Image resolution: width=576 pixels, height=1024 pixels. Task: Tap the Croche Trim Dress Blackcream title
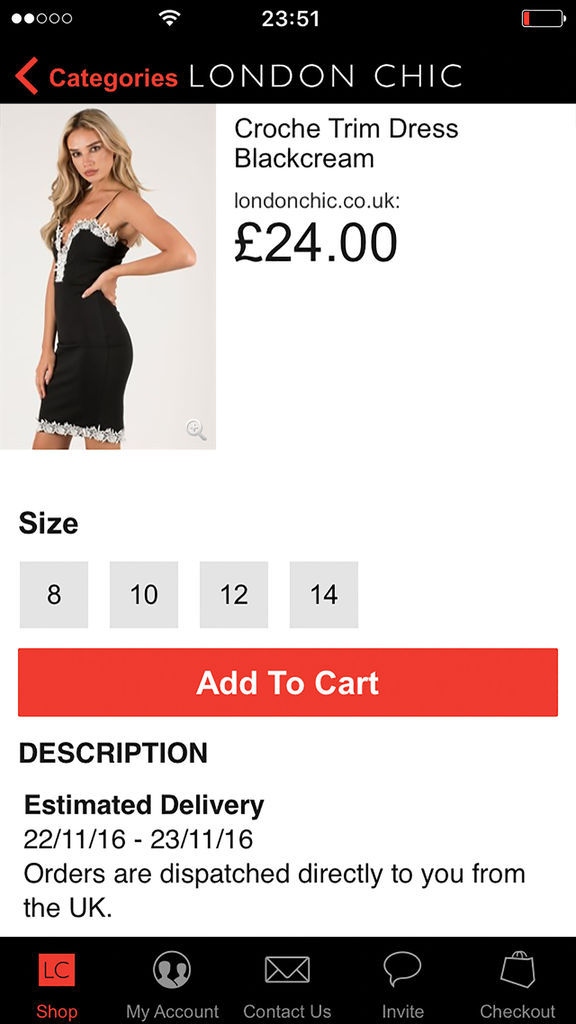pos(346,143)
